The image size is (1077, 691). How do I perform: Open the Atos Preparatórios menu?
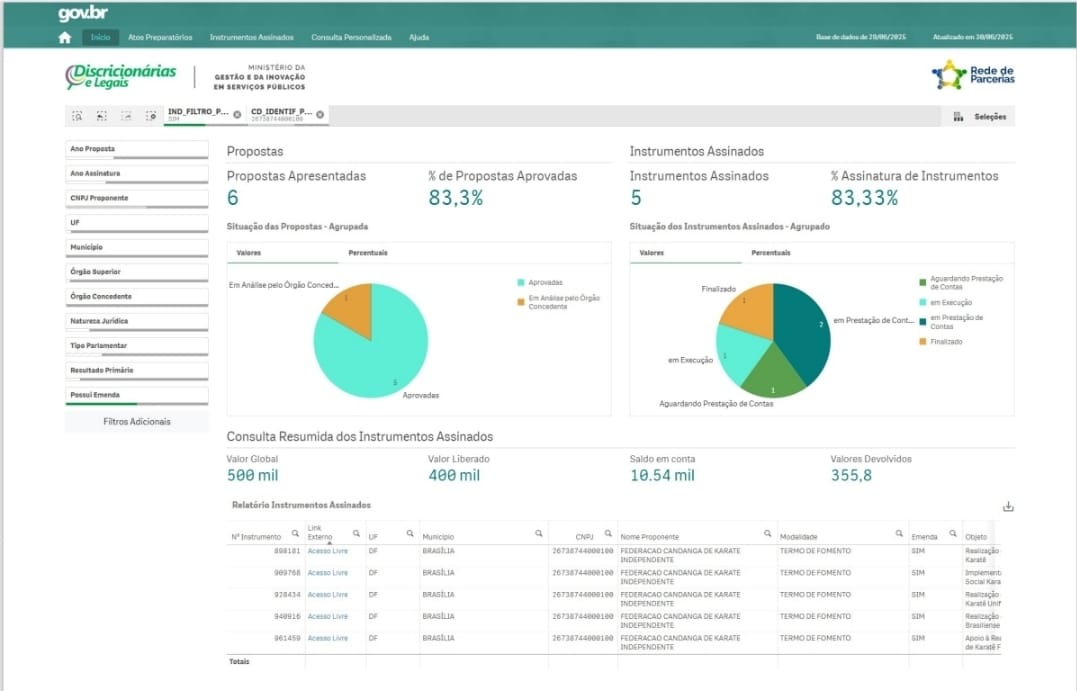click(160, 38)
